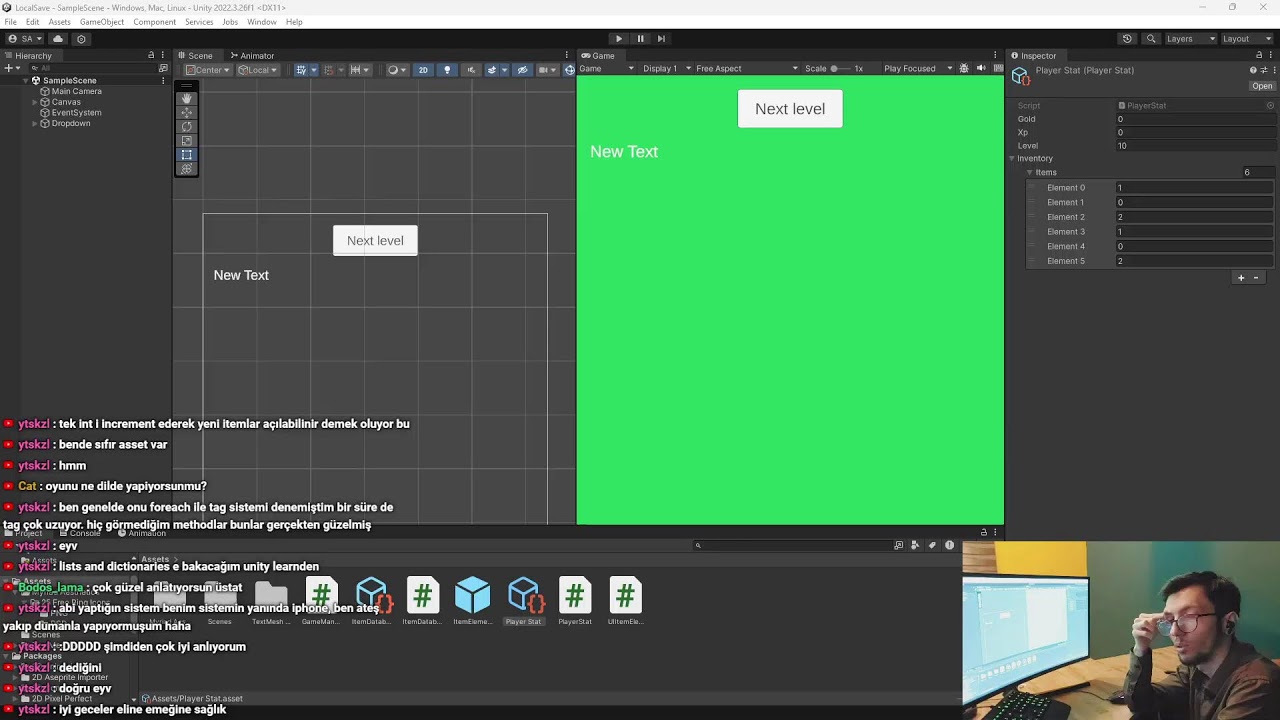
Task: Select the Transform tool in Scene view
Action: tap(186, 169)
